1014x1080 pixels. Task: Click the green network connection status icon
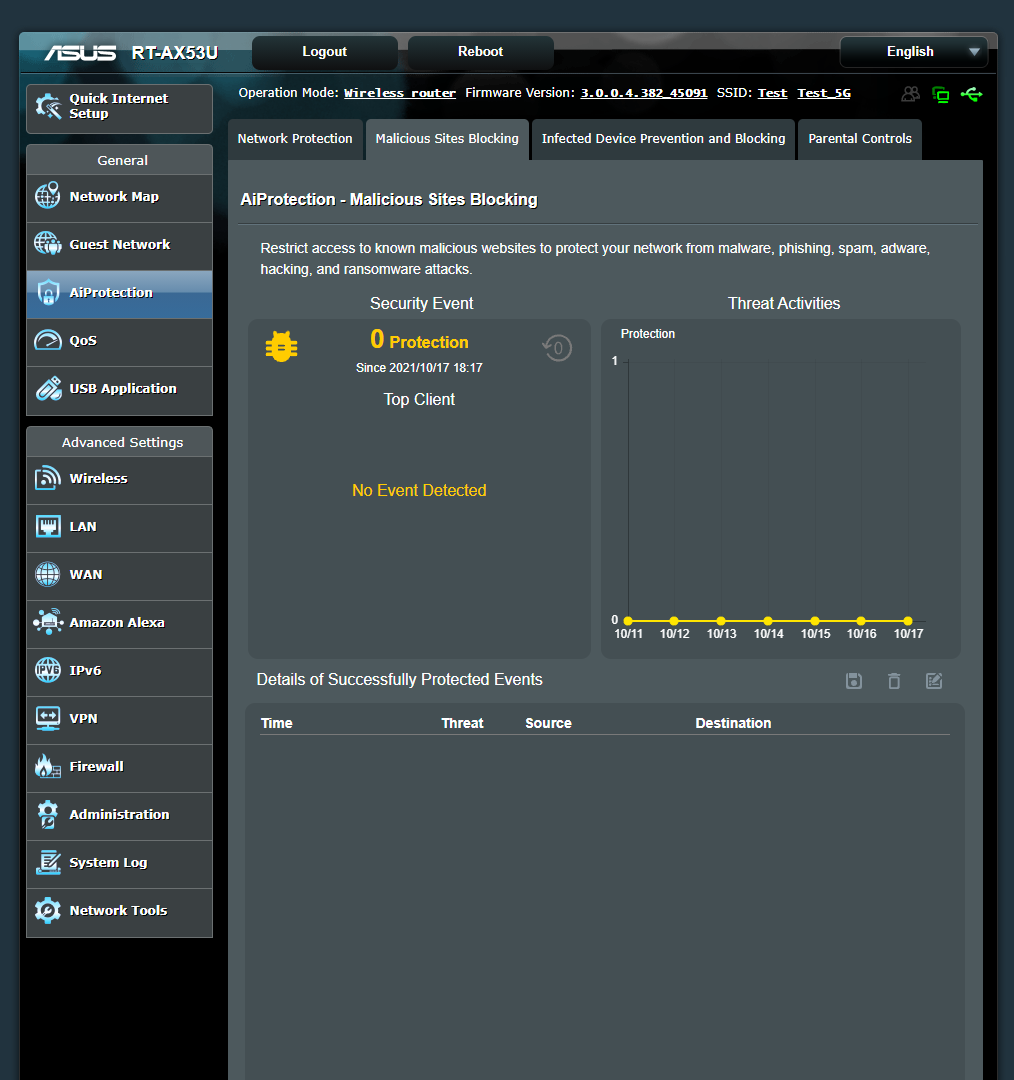click(x=941, y=94)
